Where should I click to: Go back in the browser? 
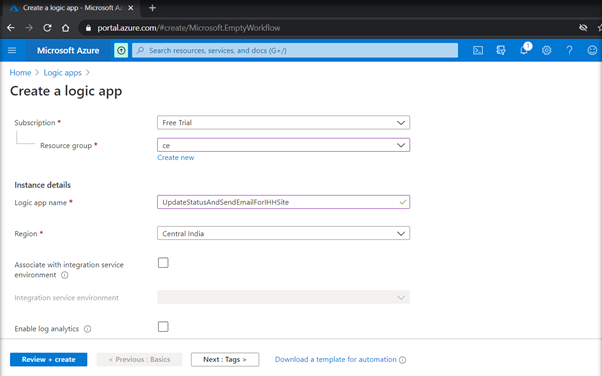[11, 28]
